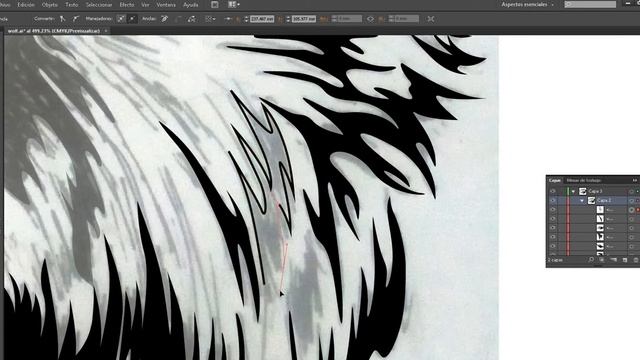Click the Y coordinate stepper arrows

[x=288, y=19]
